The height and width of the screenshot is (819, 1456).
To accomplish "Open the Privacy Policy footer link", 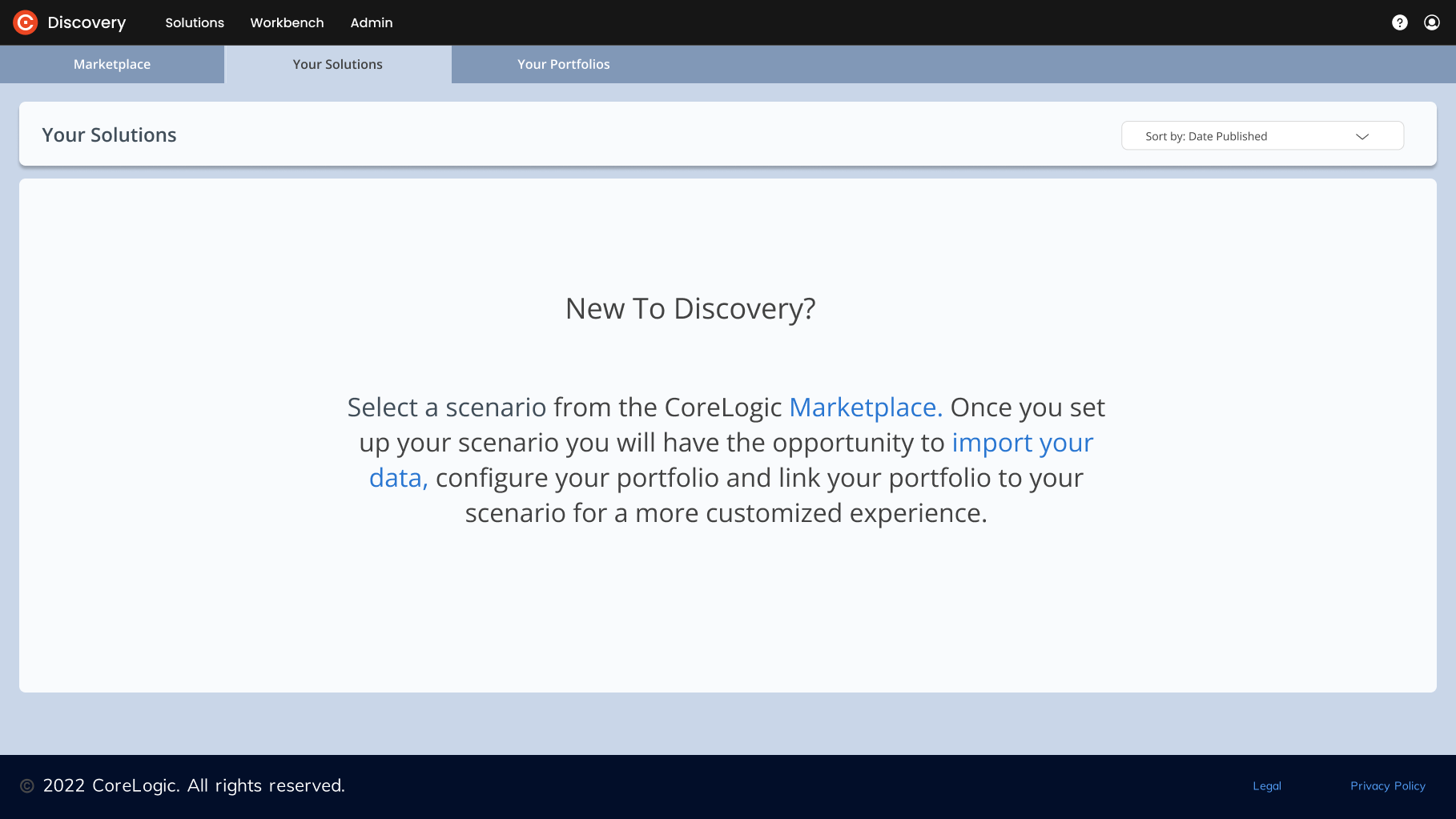I will pos(1388,786).
